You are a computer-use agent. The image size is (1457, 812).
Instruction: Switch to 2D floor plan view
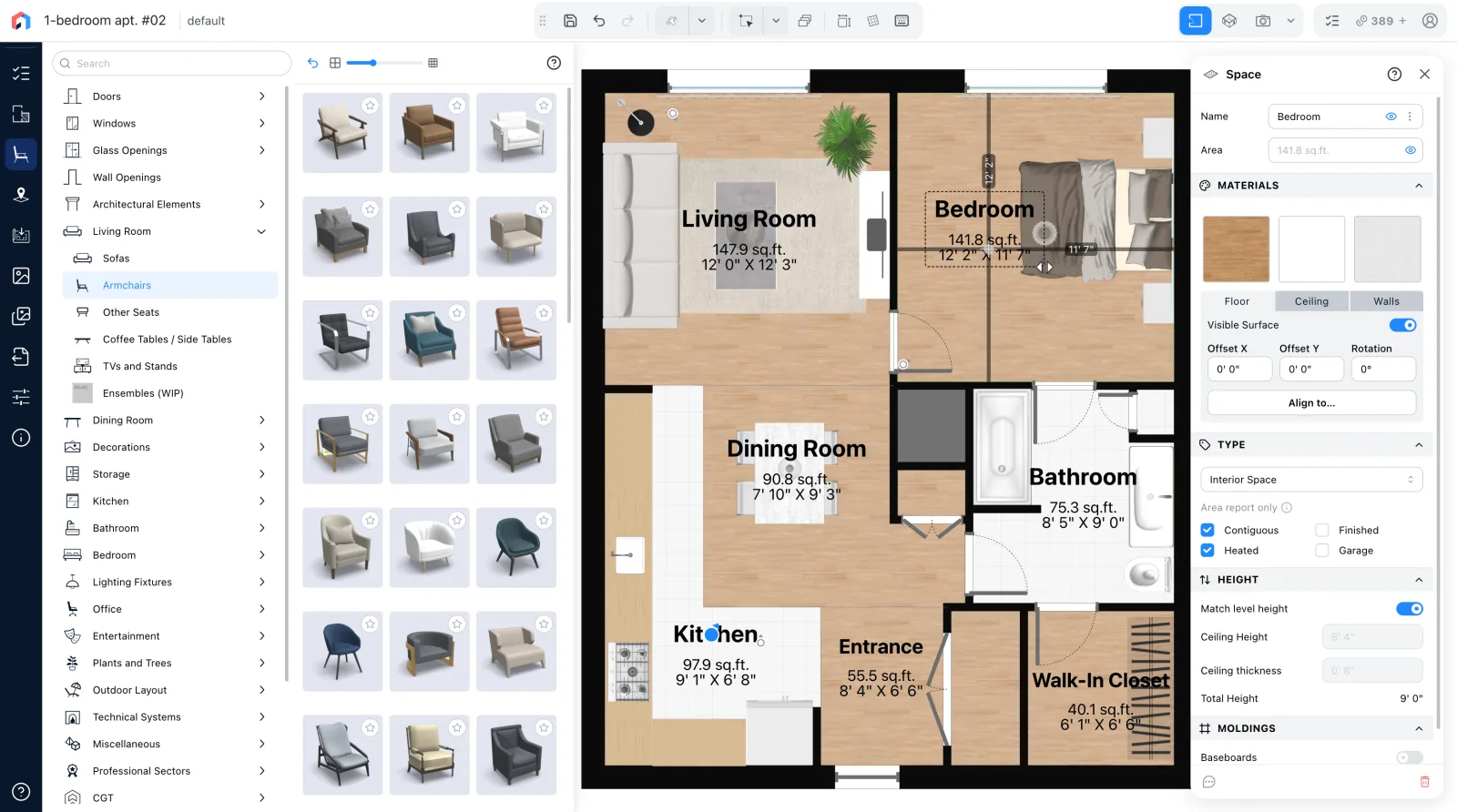click(1195, 21)
